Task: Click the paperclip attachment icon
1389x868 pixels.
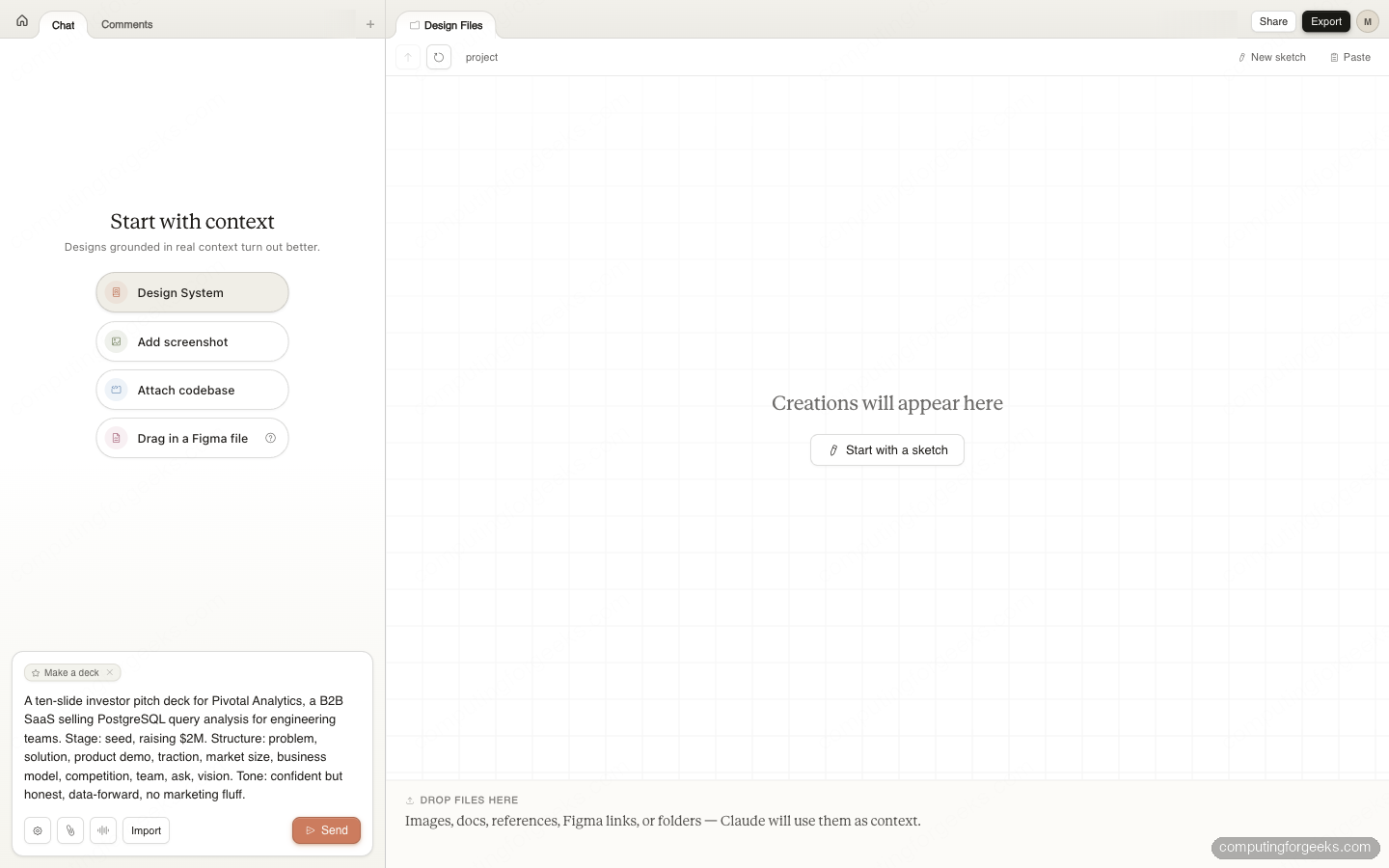Action: (70, 830)
